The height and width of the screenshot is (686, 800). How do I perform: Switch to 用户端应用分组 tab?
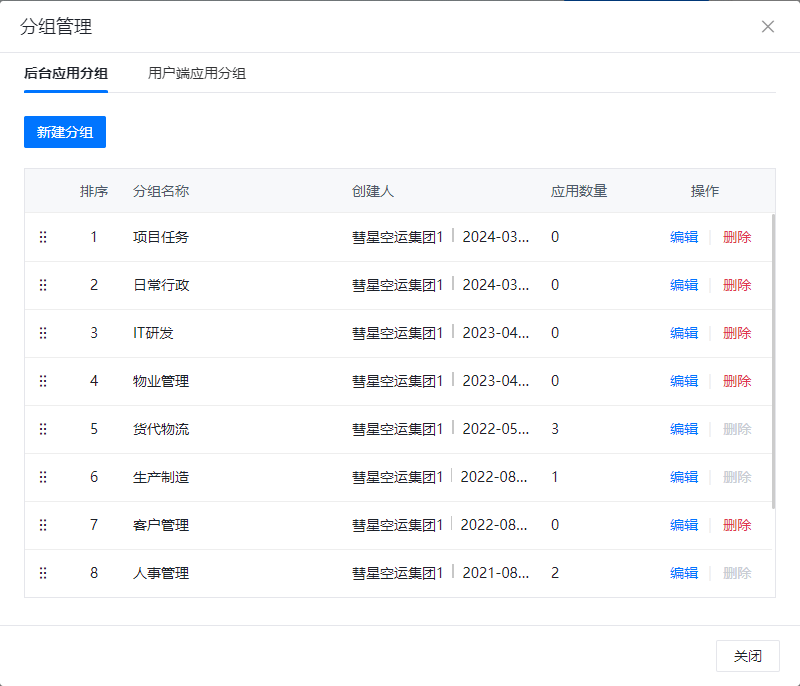197,73
